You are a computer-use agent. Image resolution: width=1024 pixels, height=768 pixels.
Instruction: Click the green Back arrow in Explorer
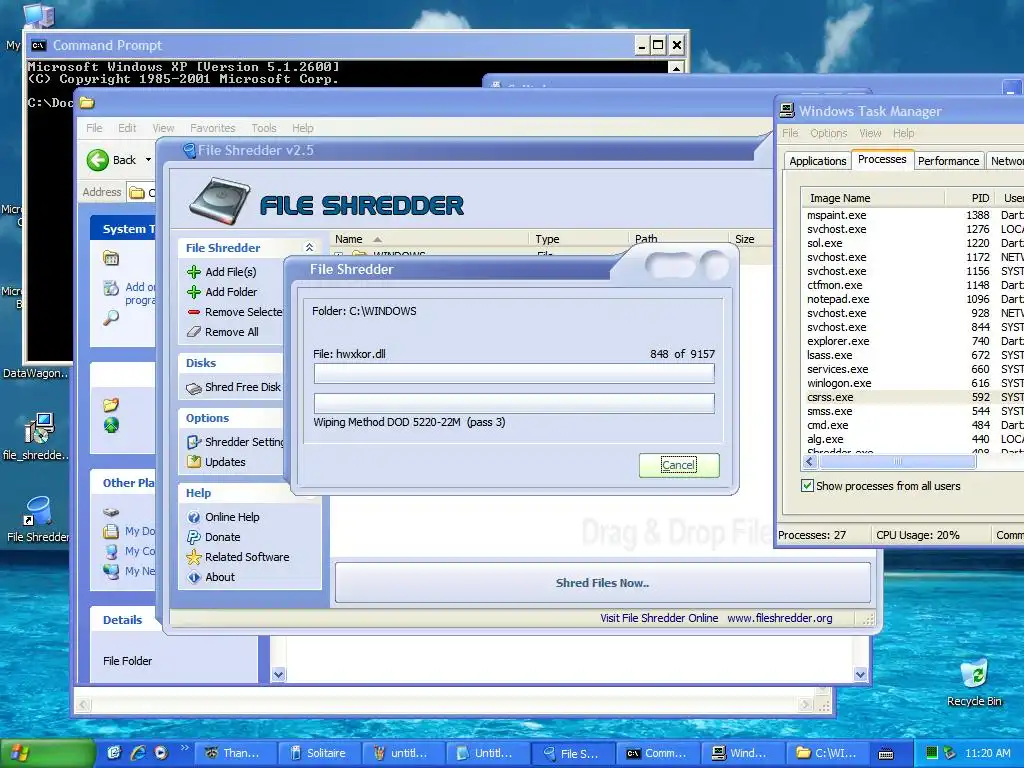tap(98, 160)
